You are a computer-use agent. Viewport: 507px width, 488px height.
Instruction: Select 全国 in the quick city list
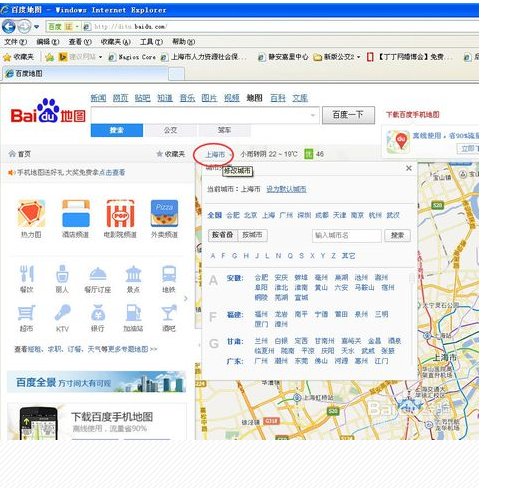(x=214, y=215)
